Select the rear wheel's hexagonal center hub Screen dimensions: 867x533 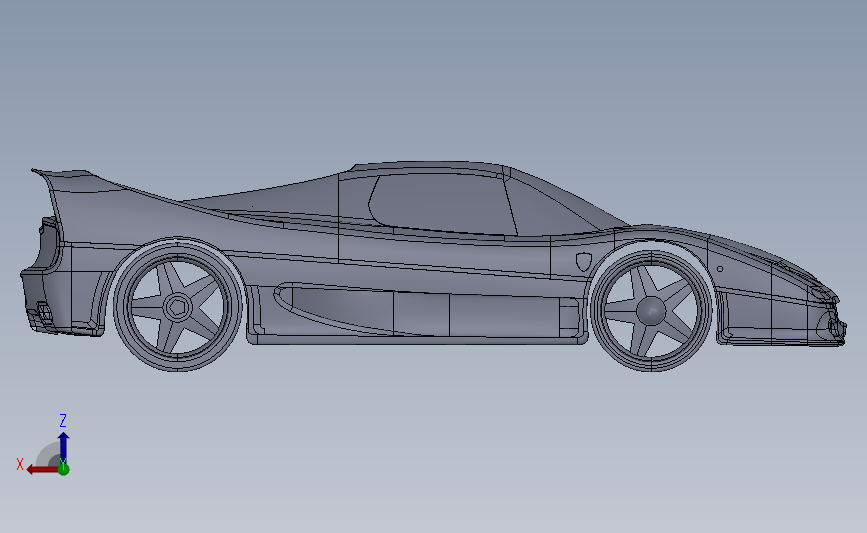point(177,307)
